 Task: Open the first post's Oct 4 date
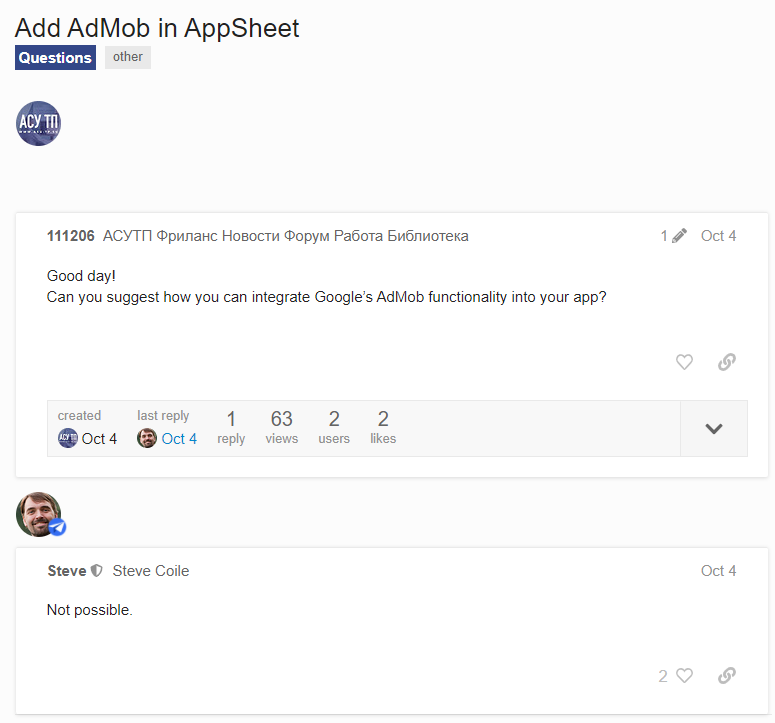[x=718, y=236]
